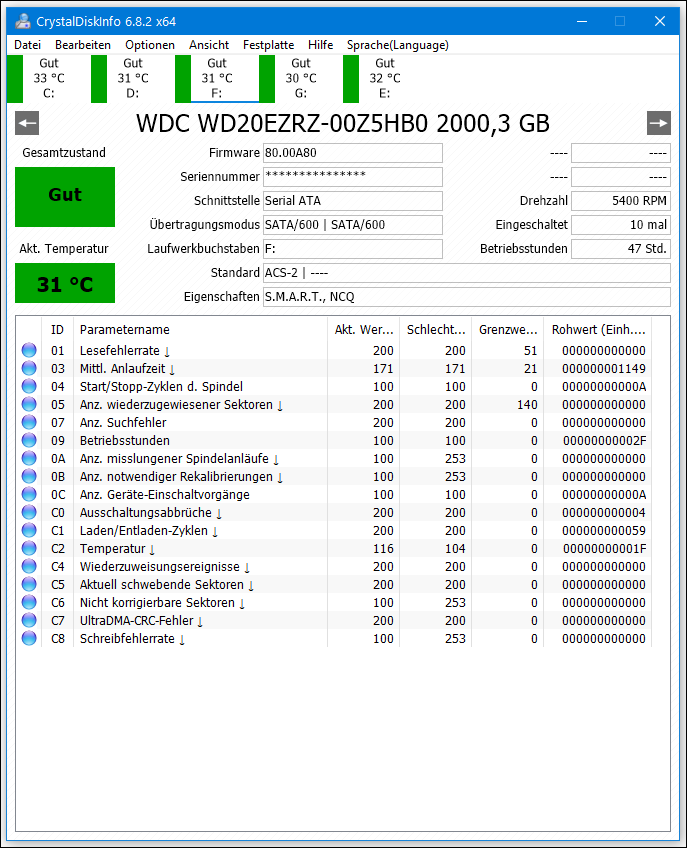Click status orb for Laden/Entladen-Zyklen row
Screen dimensions: 687x848
click(x=29, y=531)
